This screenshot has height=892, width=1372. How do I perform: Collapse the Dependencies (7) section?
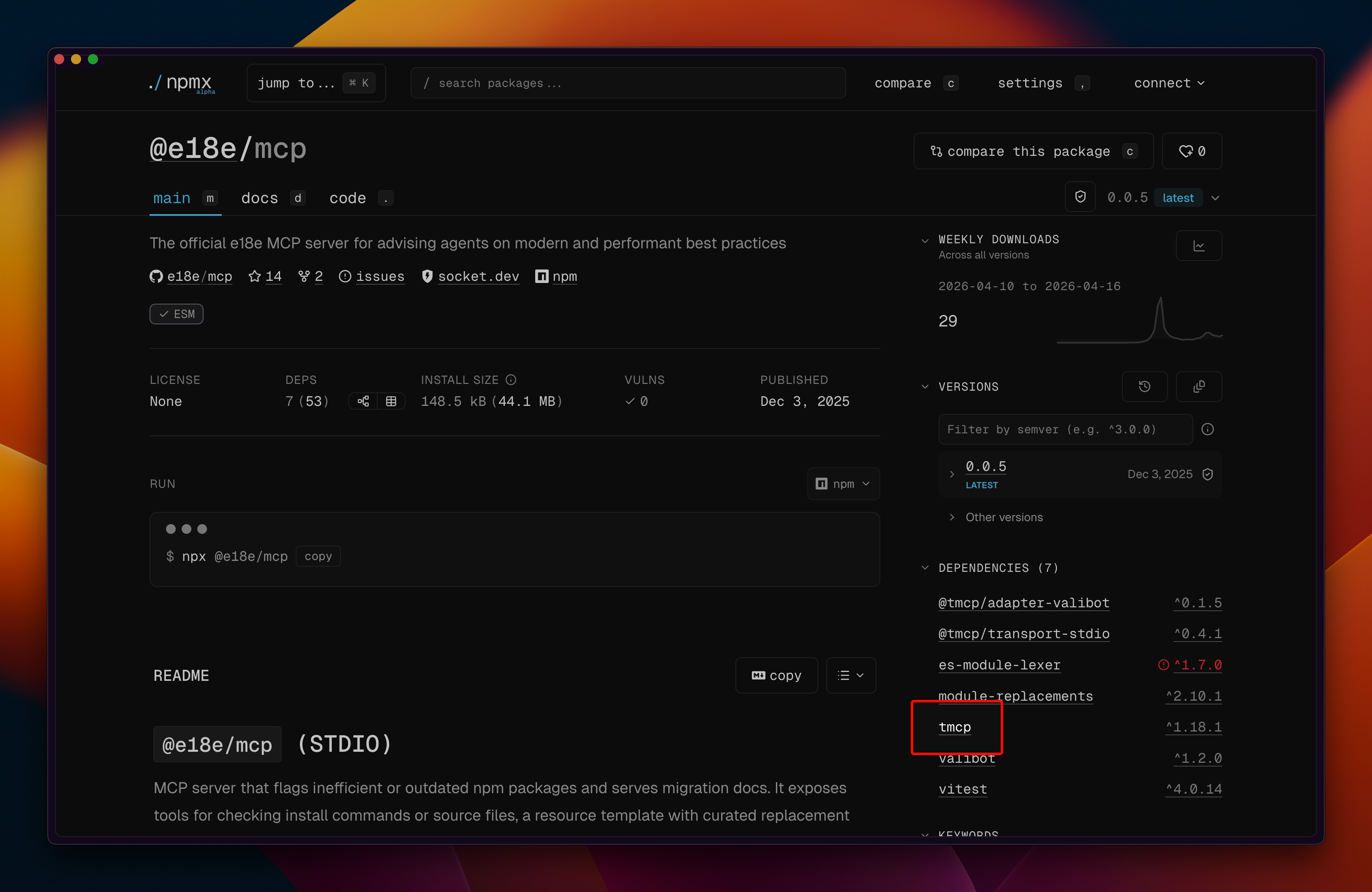click(x=925, y=568)
